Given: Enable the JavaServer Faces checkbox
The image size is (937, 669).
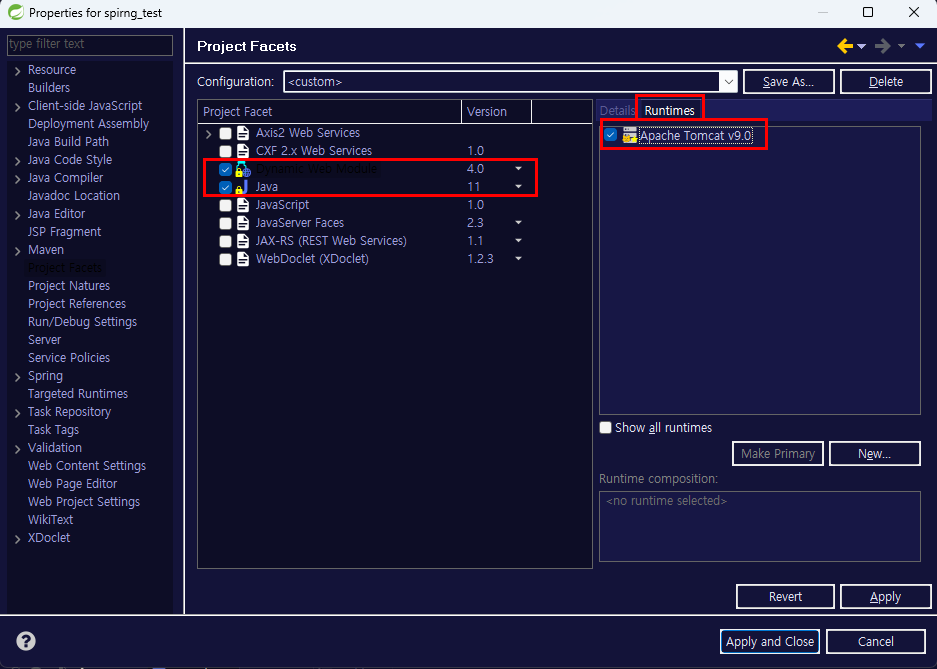Looking at the screenshot, I should coord(225,223).
